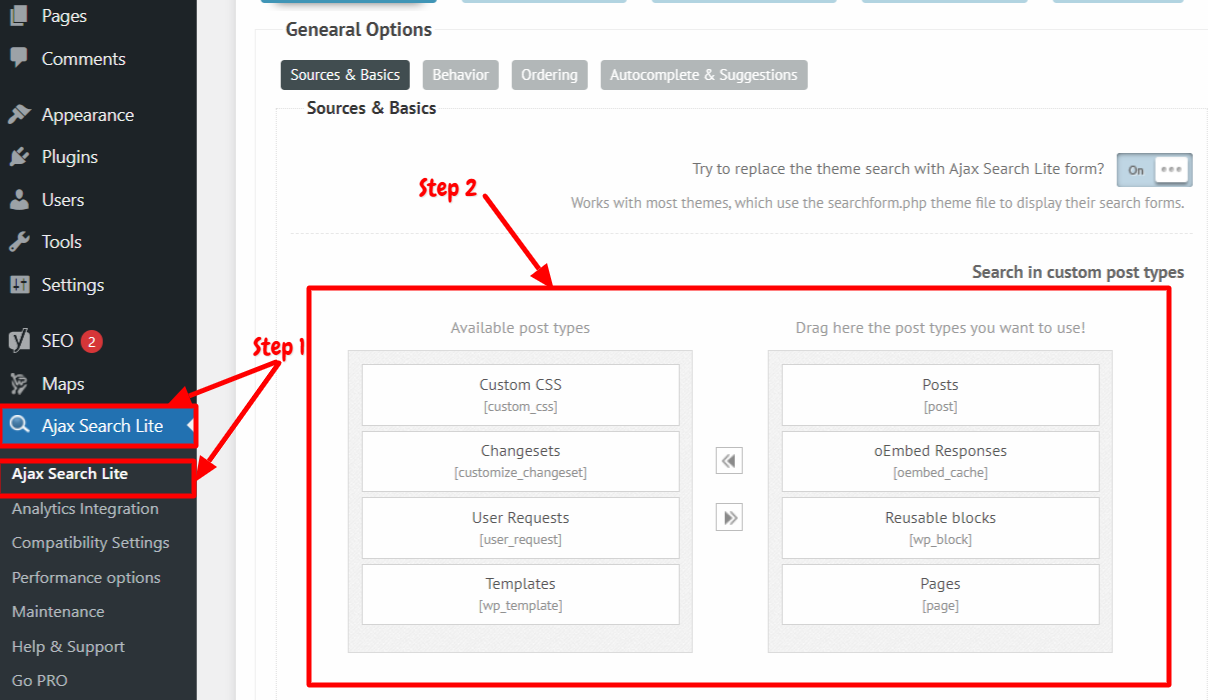Open the Ordering tab
The image size is (1208, 700).
point(549,75)
